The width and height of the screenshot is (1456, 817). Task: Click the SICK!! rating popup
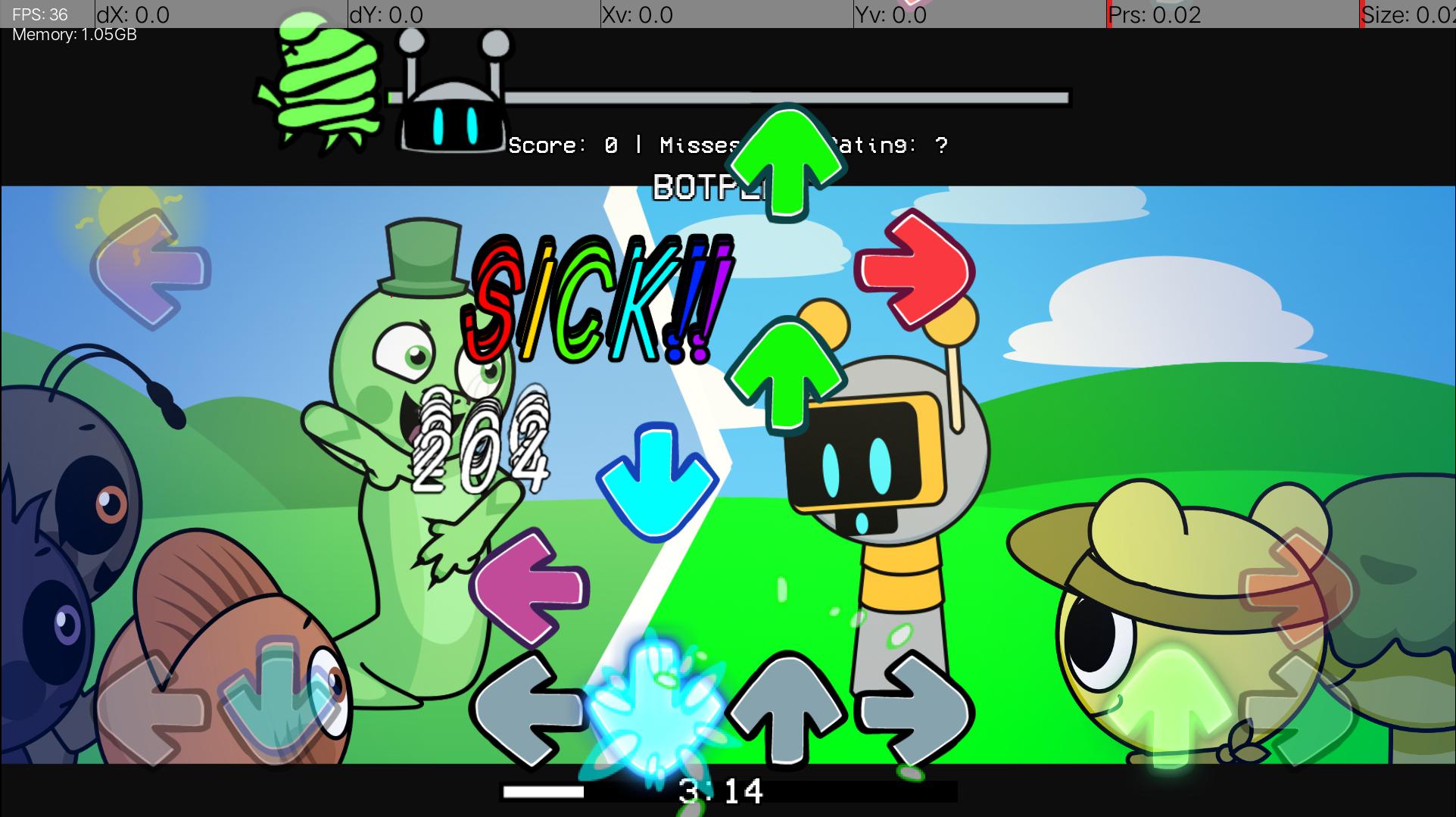click(598, 299)
